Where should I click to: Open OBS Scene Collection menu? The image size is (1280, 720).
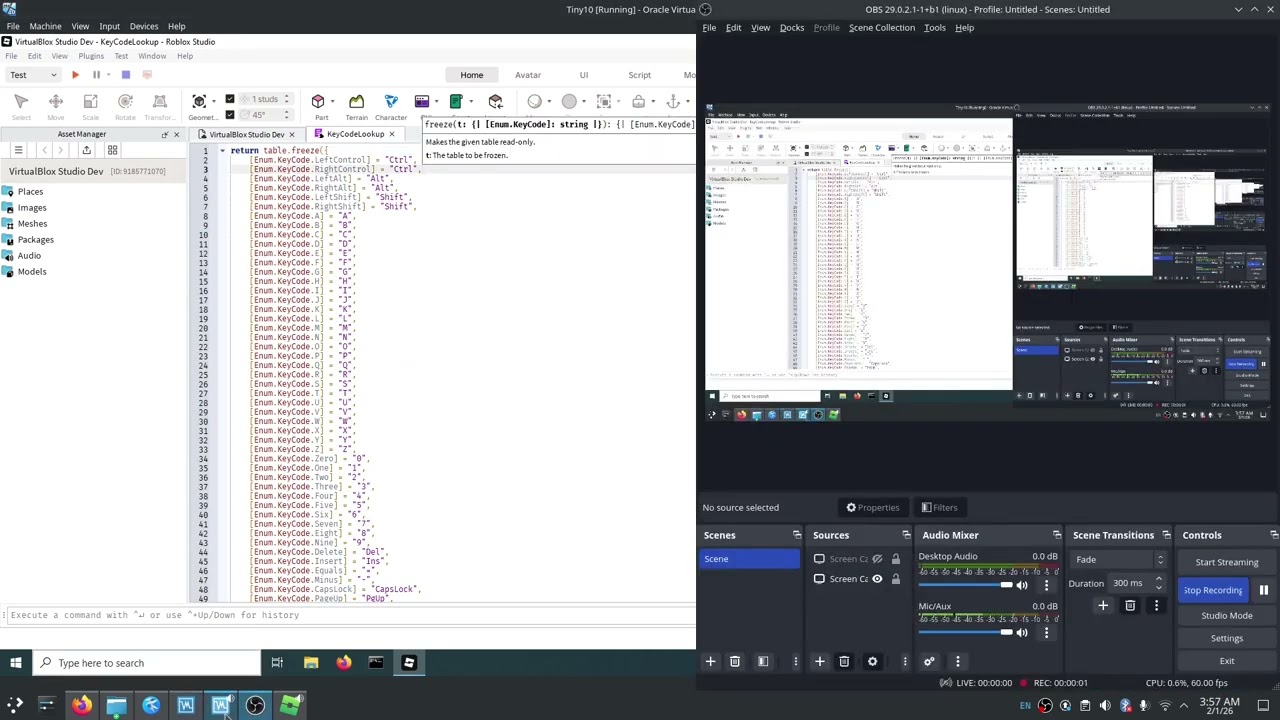coord(882,28)
